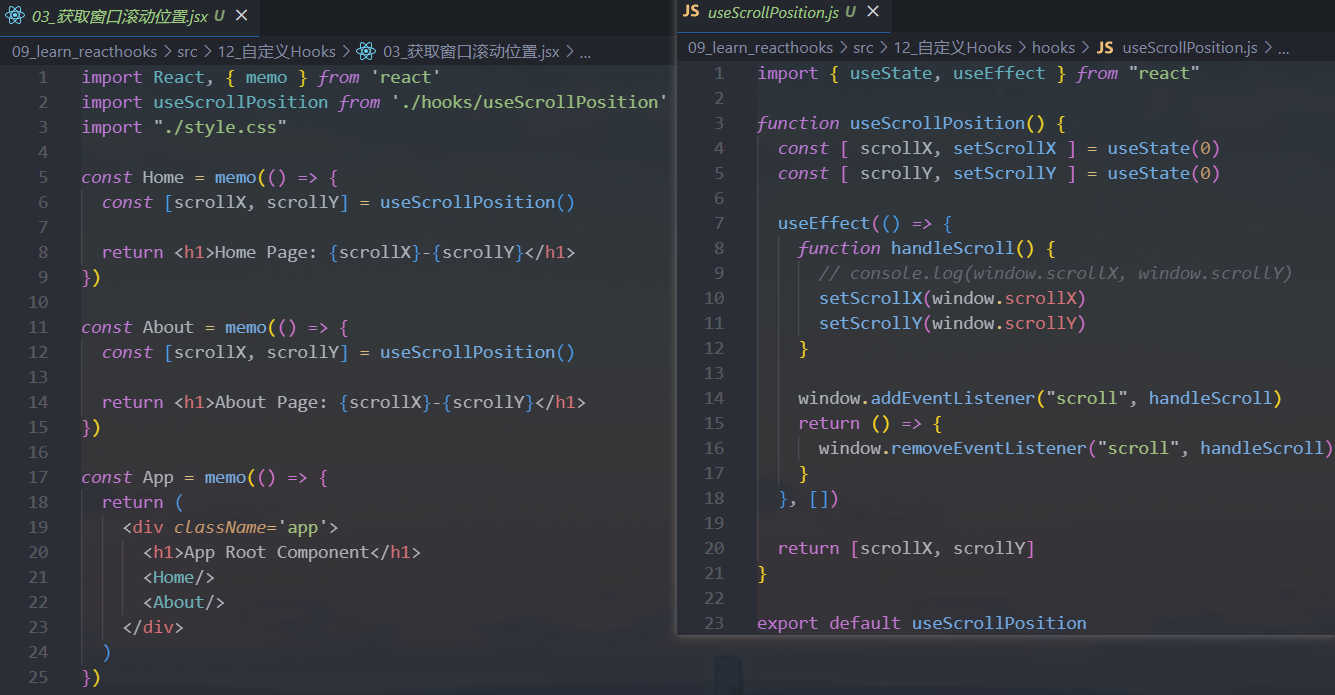
Task: Click the useEffect call on line 7
Action: (x=824, y=223)
